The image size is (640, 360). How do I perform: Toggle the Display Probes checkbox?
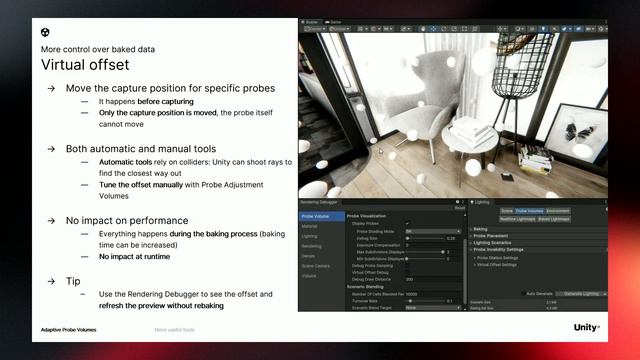tap(408, 224)
